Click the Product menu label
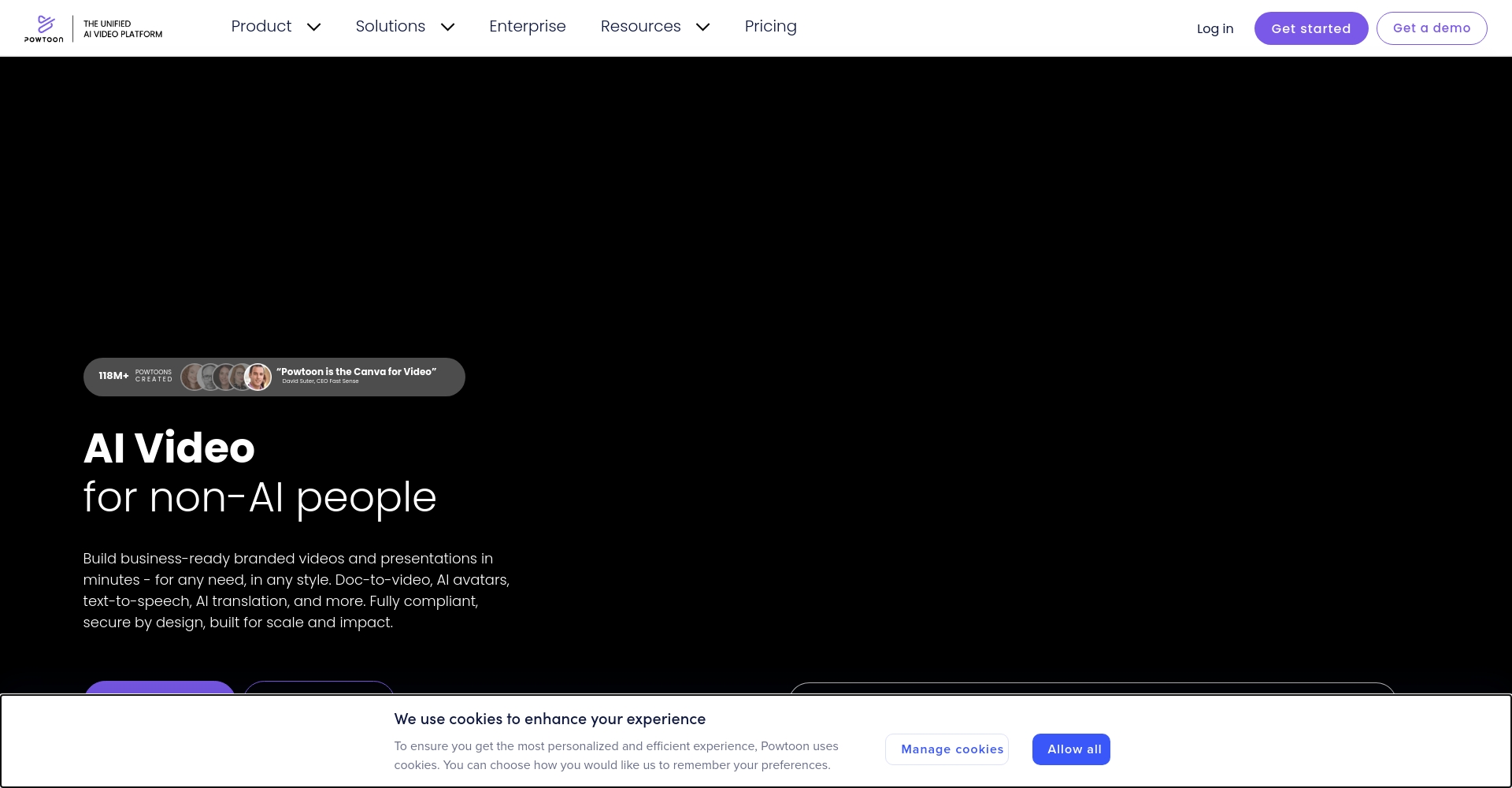 point(261,27)
